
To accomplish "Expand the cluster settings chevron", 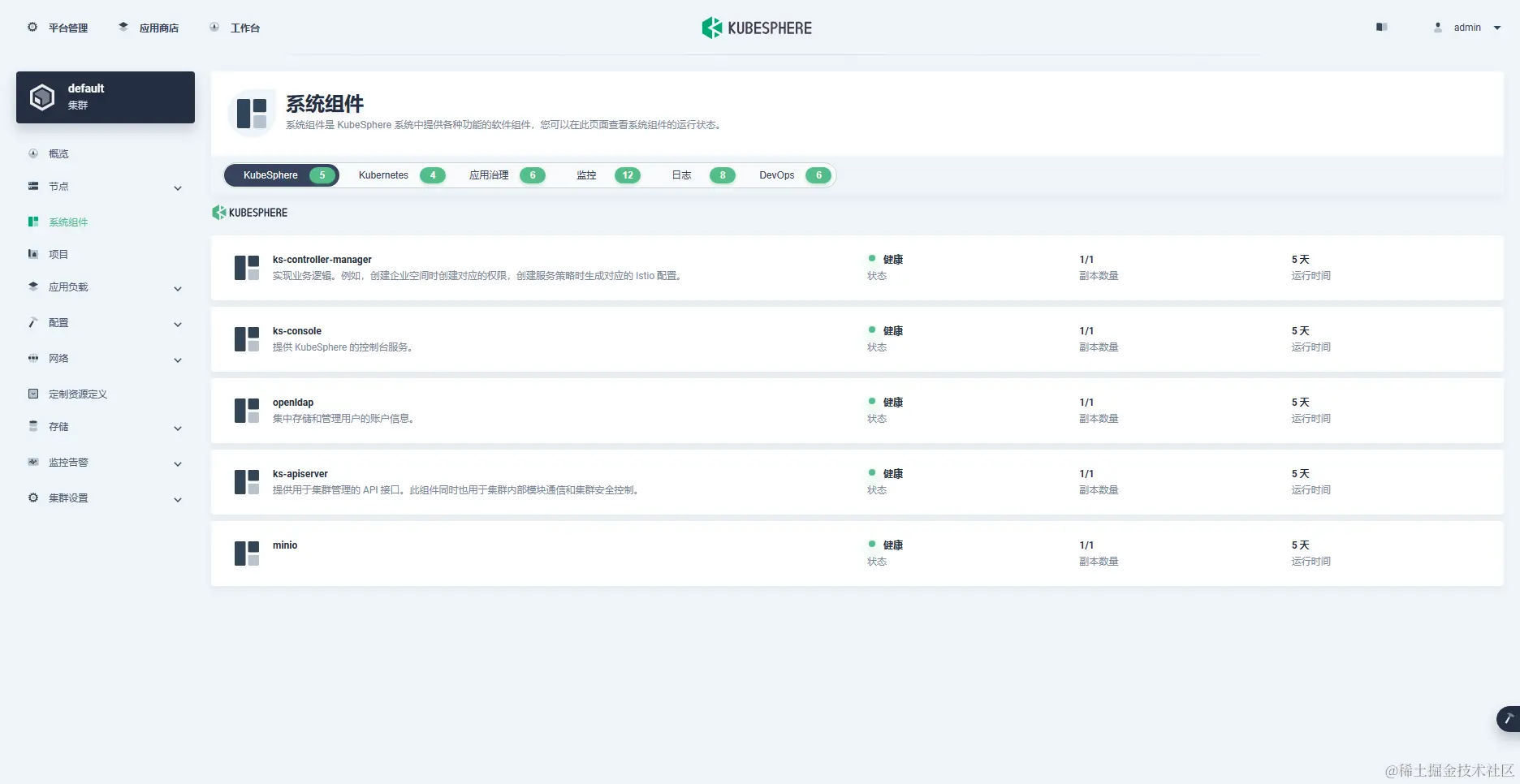I will tap(178, 500).
